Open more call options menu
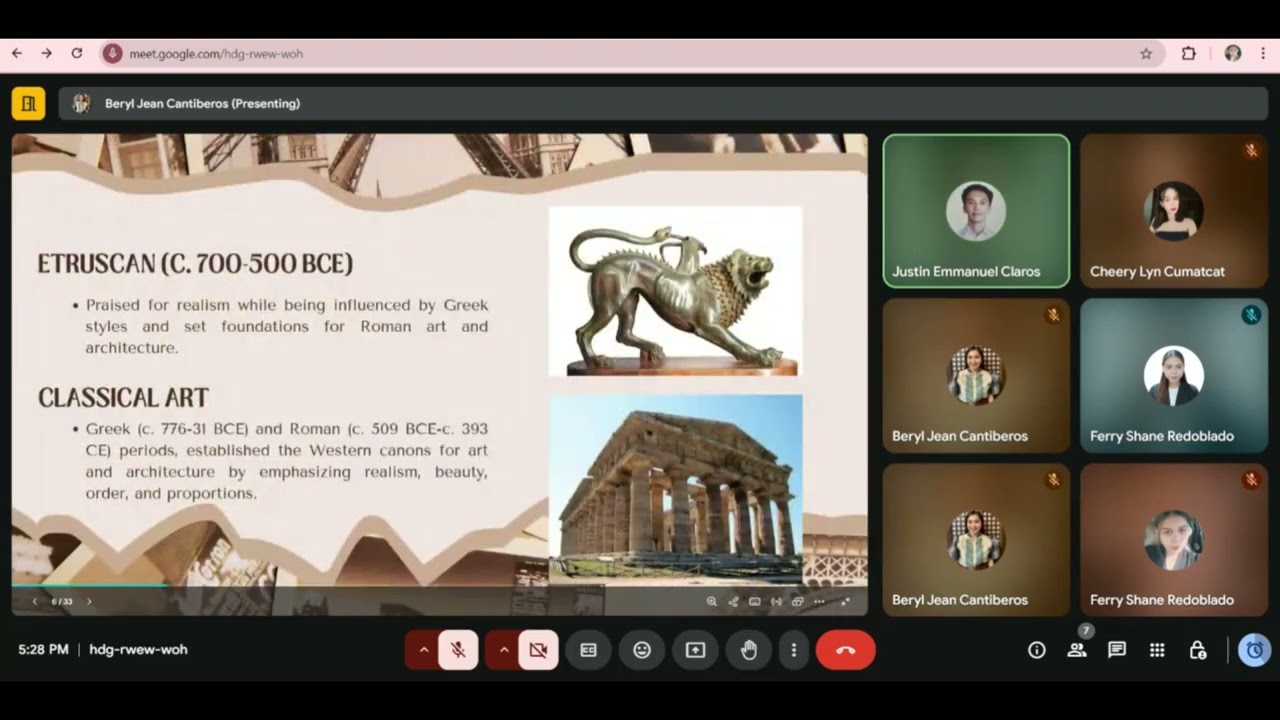1280x720 pixels. coord(794,650)
